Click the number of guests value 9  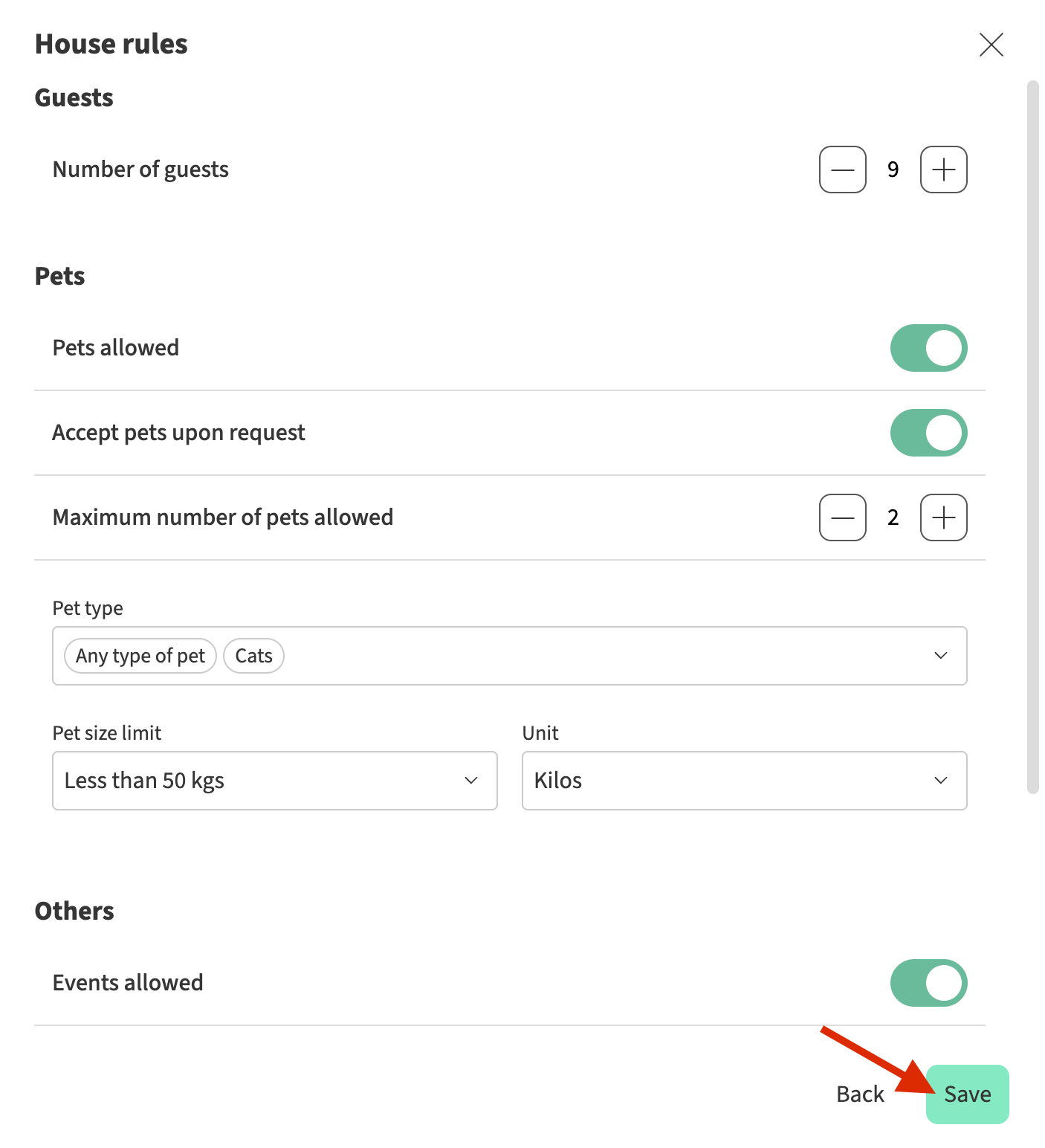click(893, 170)
